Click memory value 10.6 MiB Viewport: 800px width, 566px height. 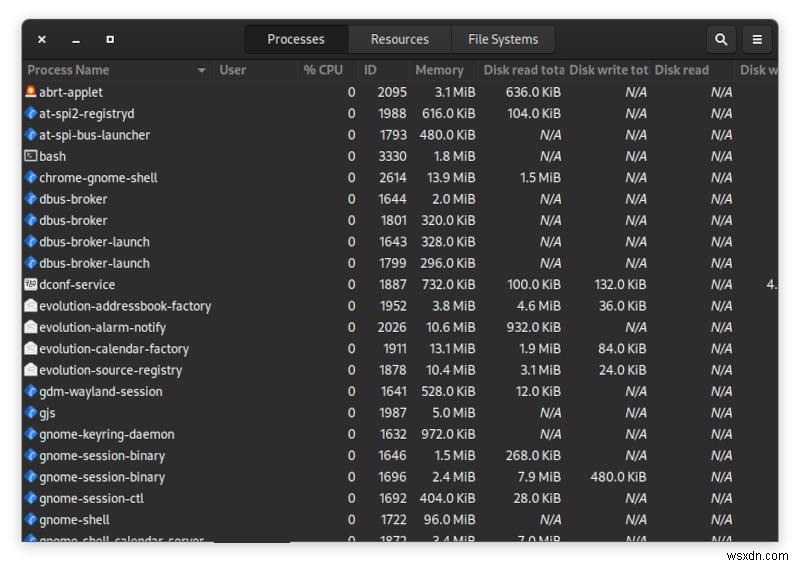(451, 327)
